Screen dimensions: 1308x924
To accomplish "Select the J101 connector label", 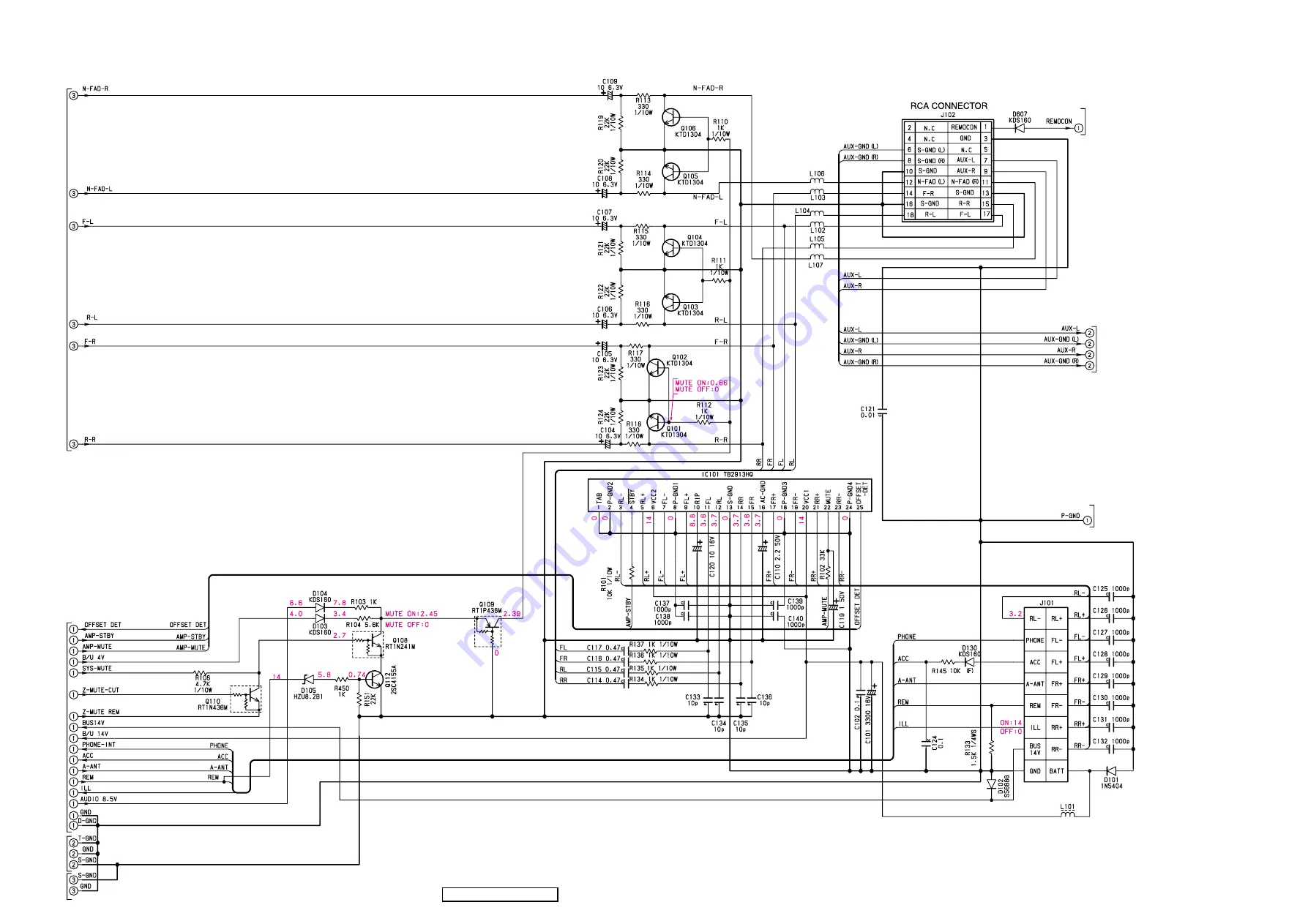I will point(1047,604).
